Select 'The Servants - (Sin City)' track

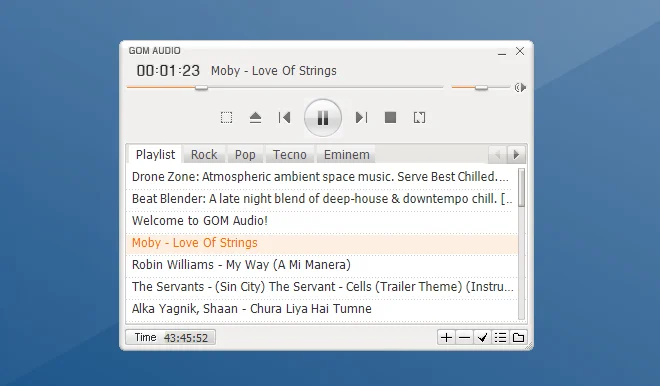tap(322, 287)
